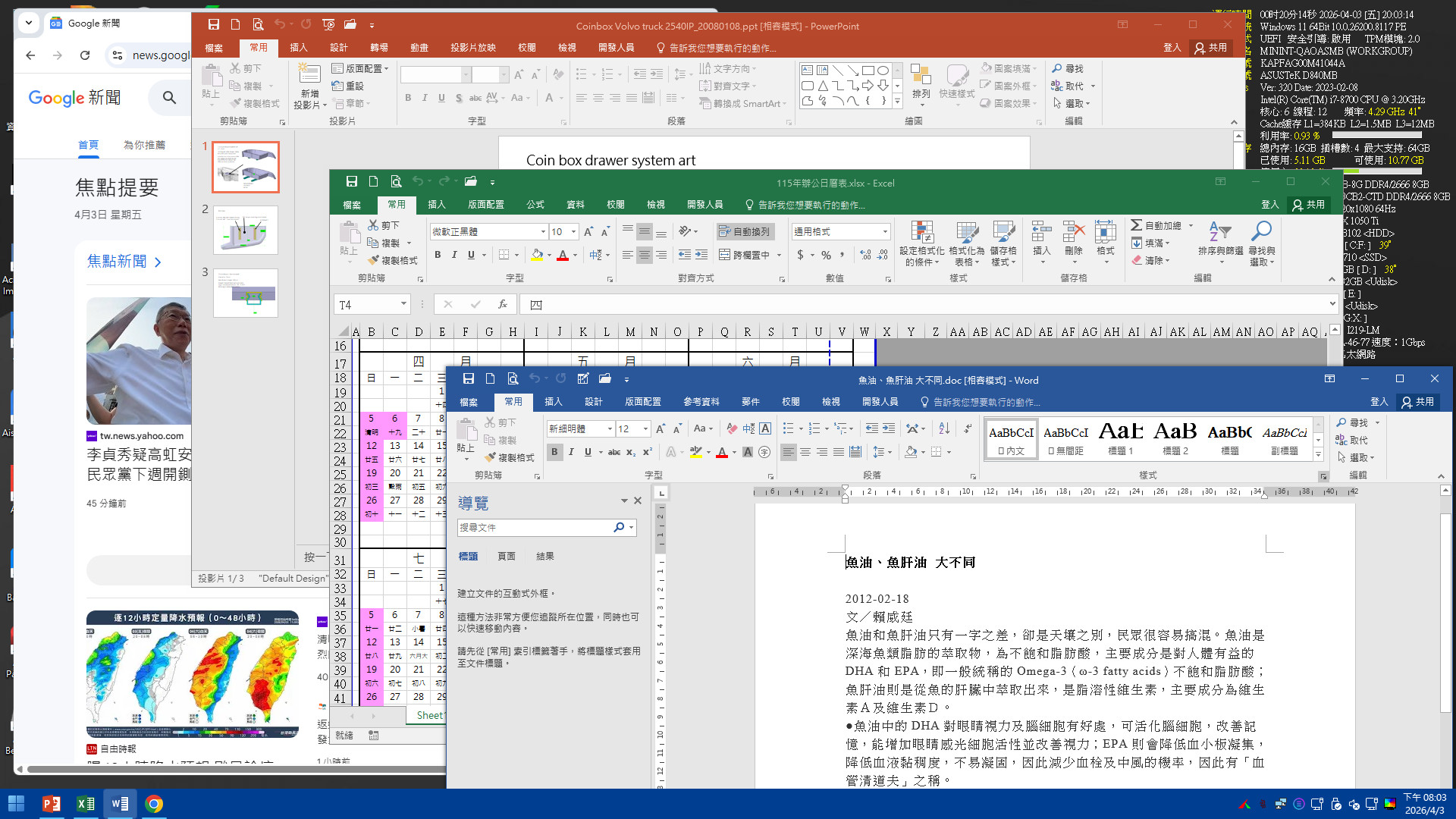The width and height of the screenshot is (1456, 819).
Task: Click the clear formatting eraser in Word
Action: click(x=732, y=428)
